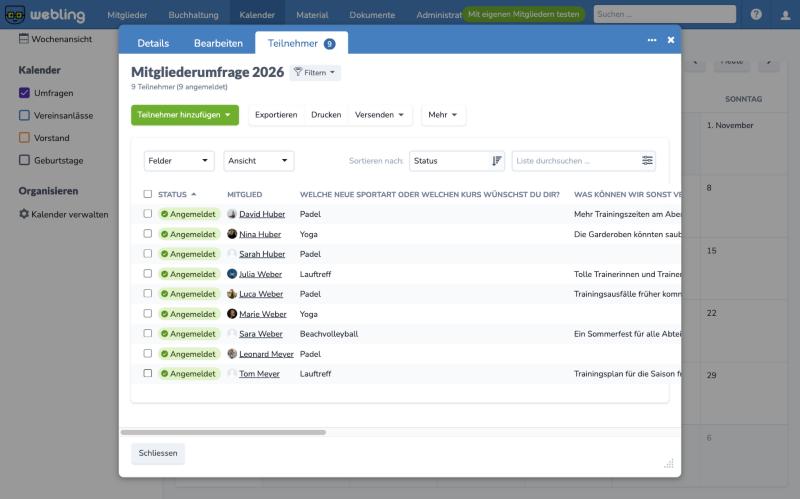
Task: Focus the top Suchen search field
Action: (x=665, y=14)
